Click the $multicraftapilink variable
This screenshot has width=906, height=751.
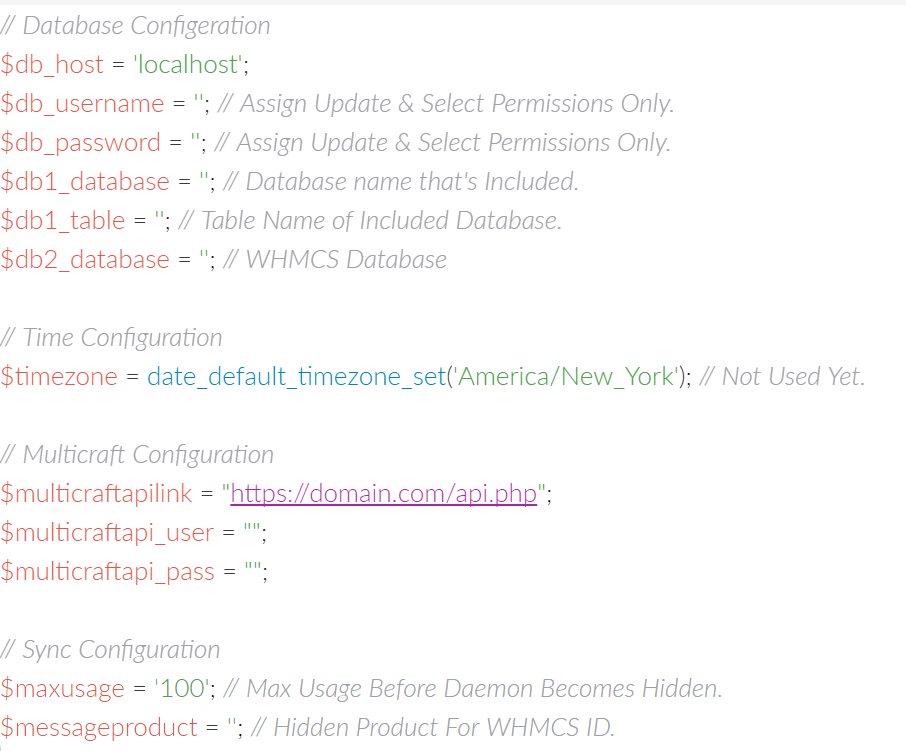tap(96, 494)
